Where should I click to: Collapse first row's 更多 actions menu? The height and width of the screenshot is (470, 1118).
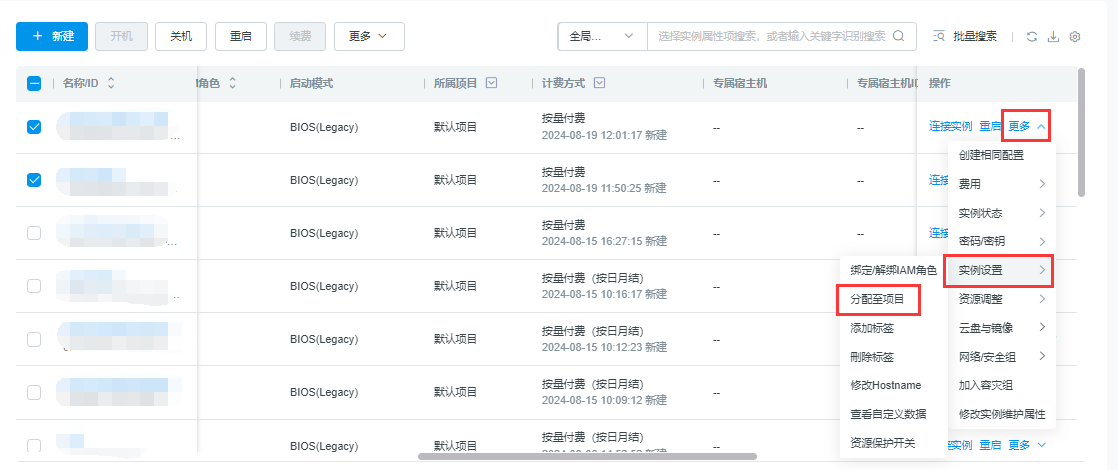[1026, 127]
